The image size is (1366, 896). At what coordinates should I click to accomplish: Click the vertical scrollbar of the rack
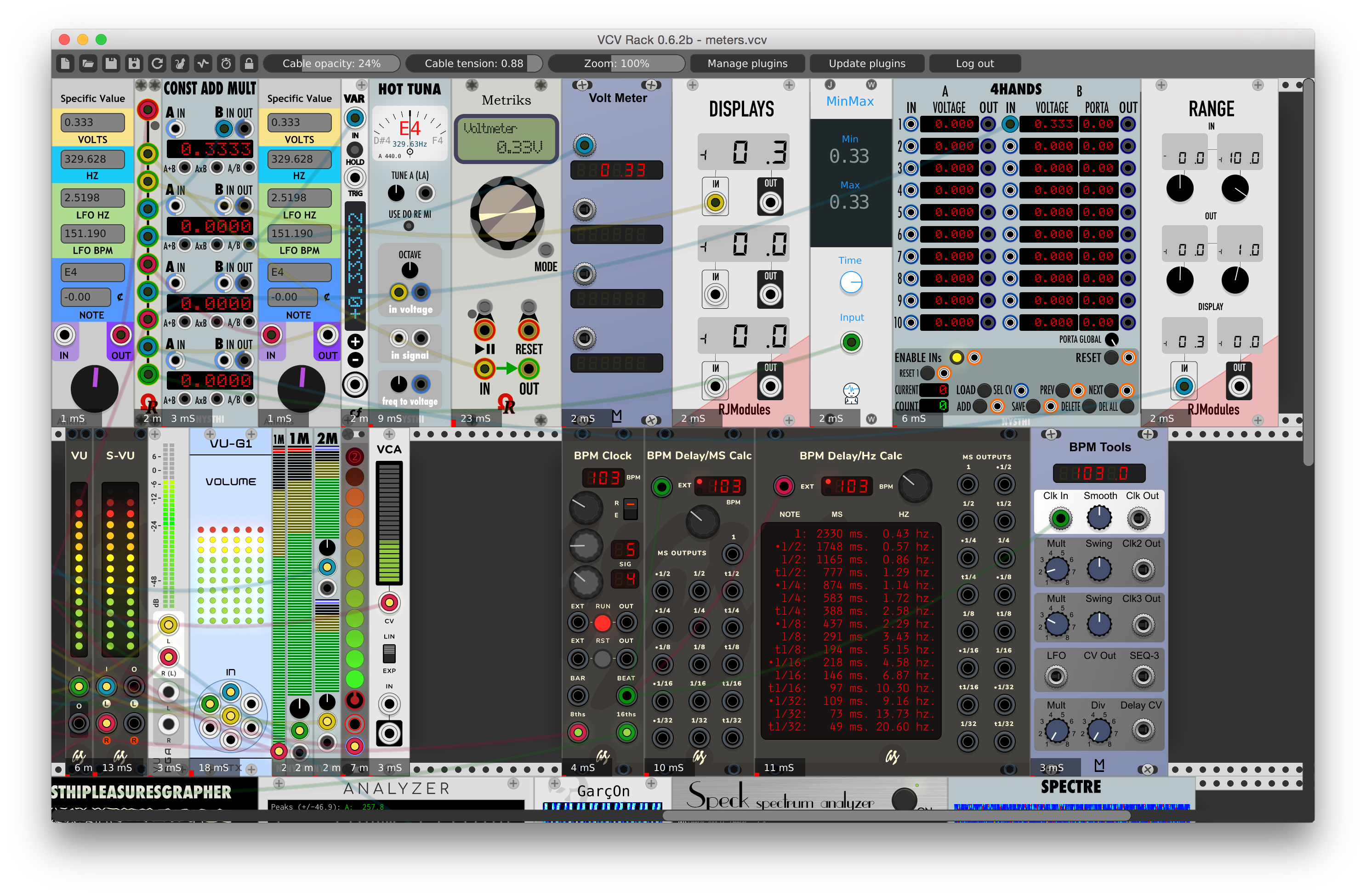1308,272
